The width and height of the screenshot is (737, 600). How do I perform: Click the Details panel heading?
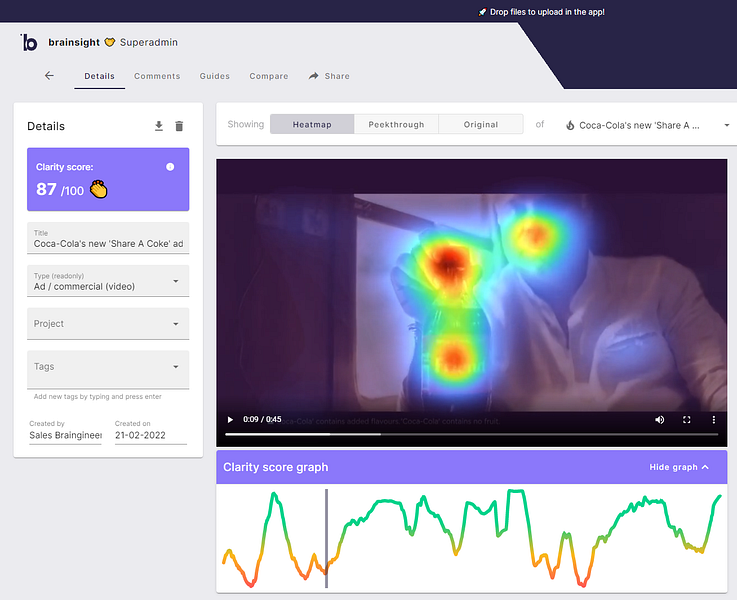tap(46, 126)
